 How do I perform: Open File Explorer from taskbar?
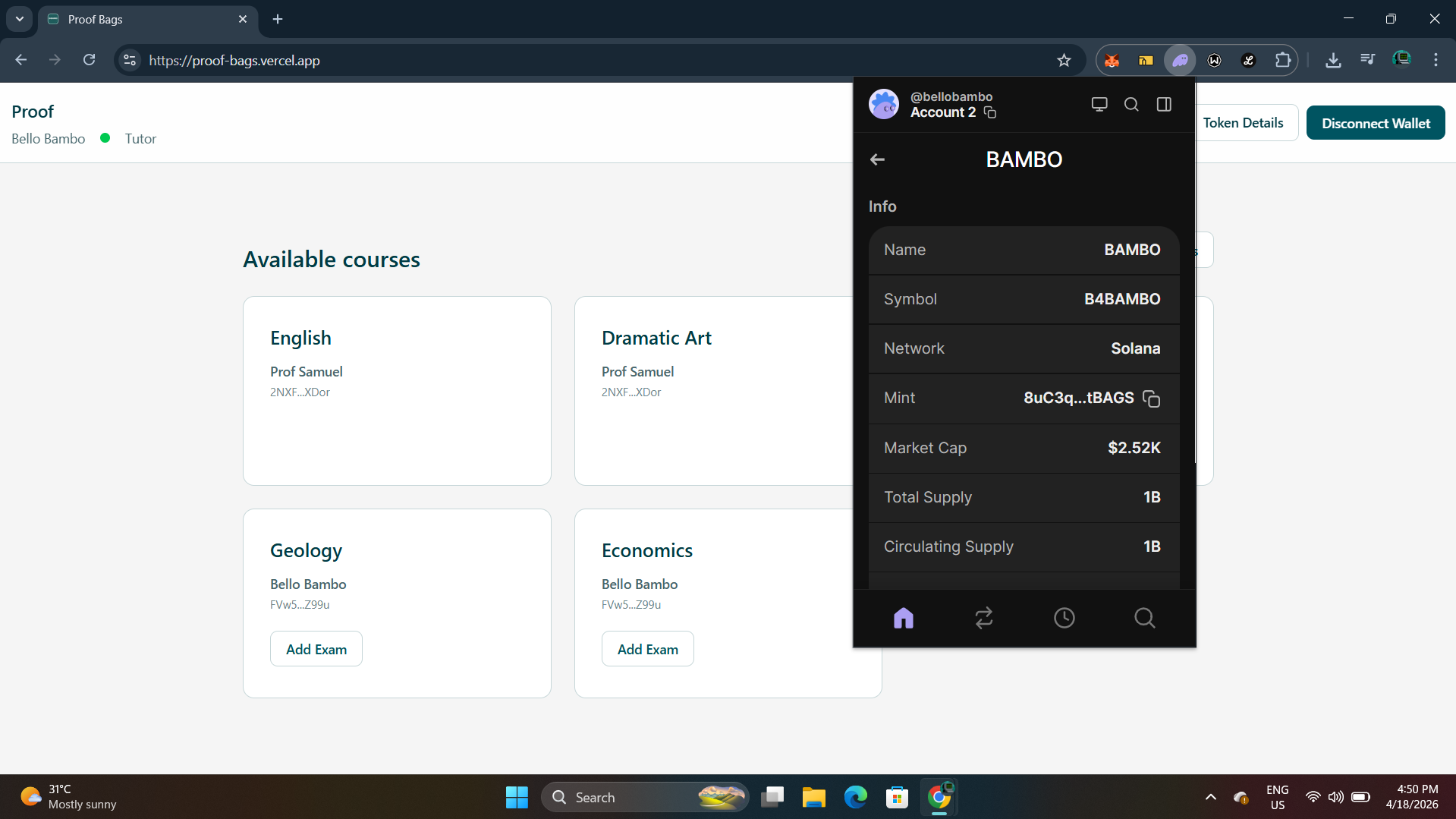[x=813, y=797]
